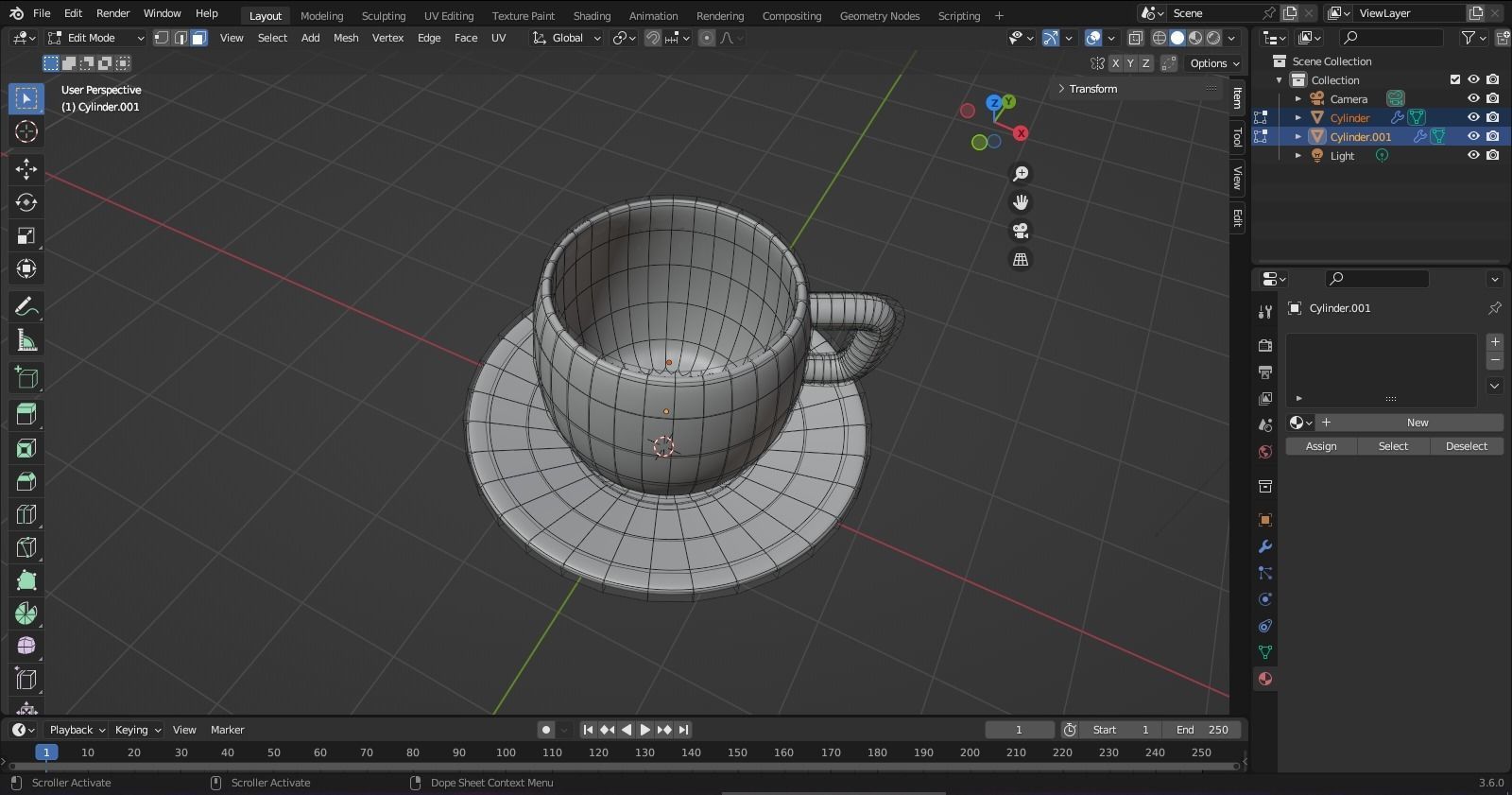Select the Poly Build tool

coord(26,580)
